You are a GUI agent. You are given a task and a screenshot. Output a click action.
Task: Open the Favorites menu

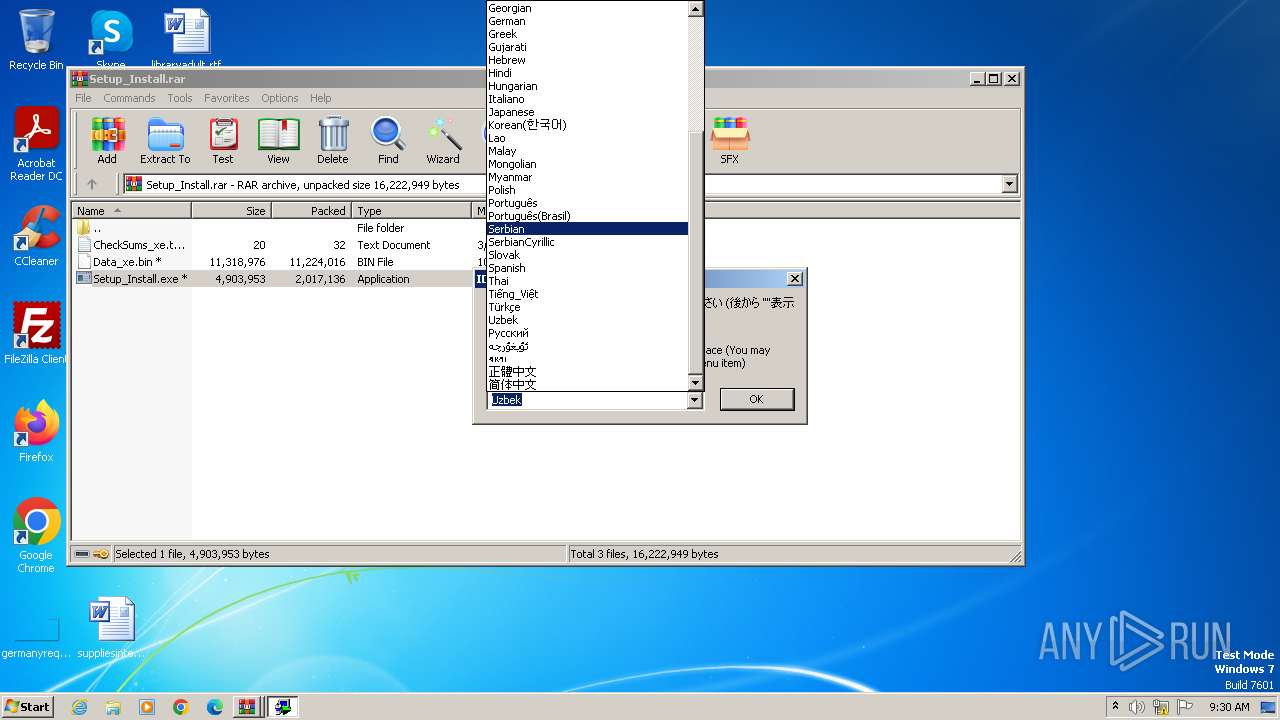tap(227, 98)
